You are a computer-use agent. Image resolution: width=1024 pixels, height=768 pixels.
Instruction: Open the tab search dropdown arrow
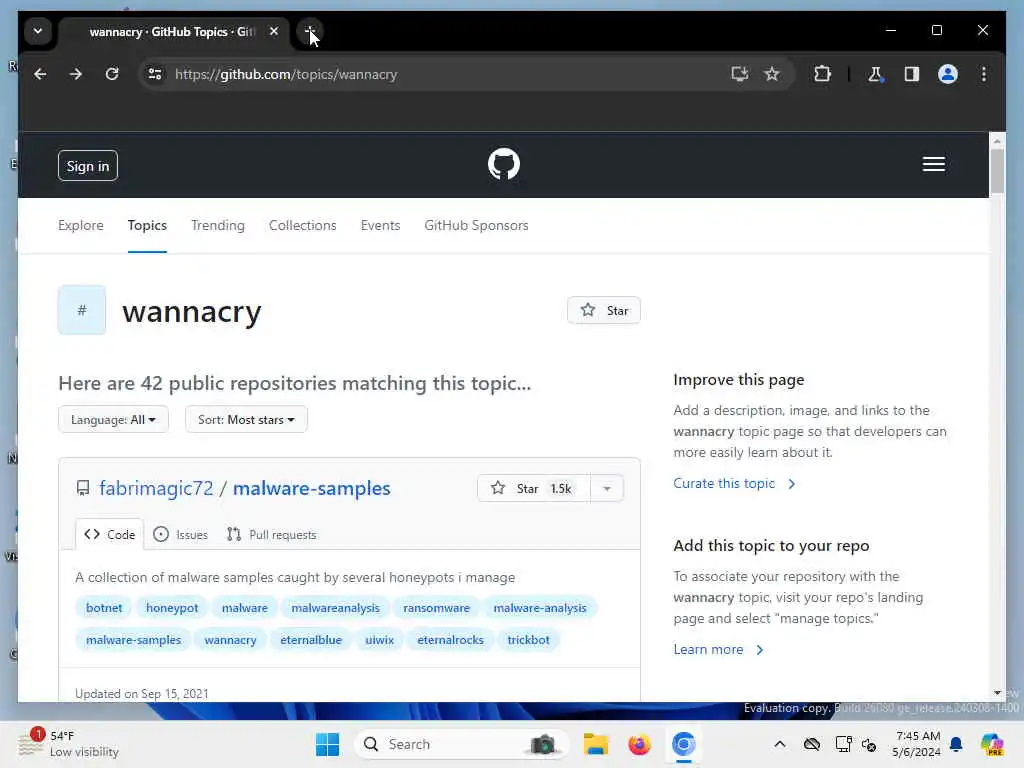click(x=38, y=31)
